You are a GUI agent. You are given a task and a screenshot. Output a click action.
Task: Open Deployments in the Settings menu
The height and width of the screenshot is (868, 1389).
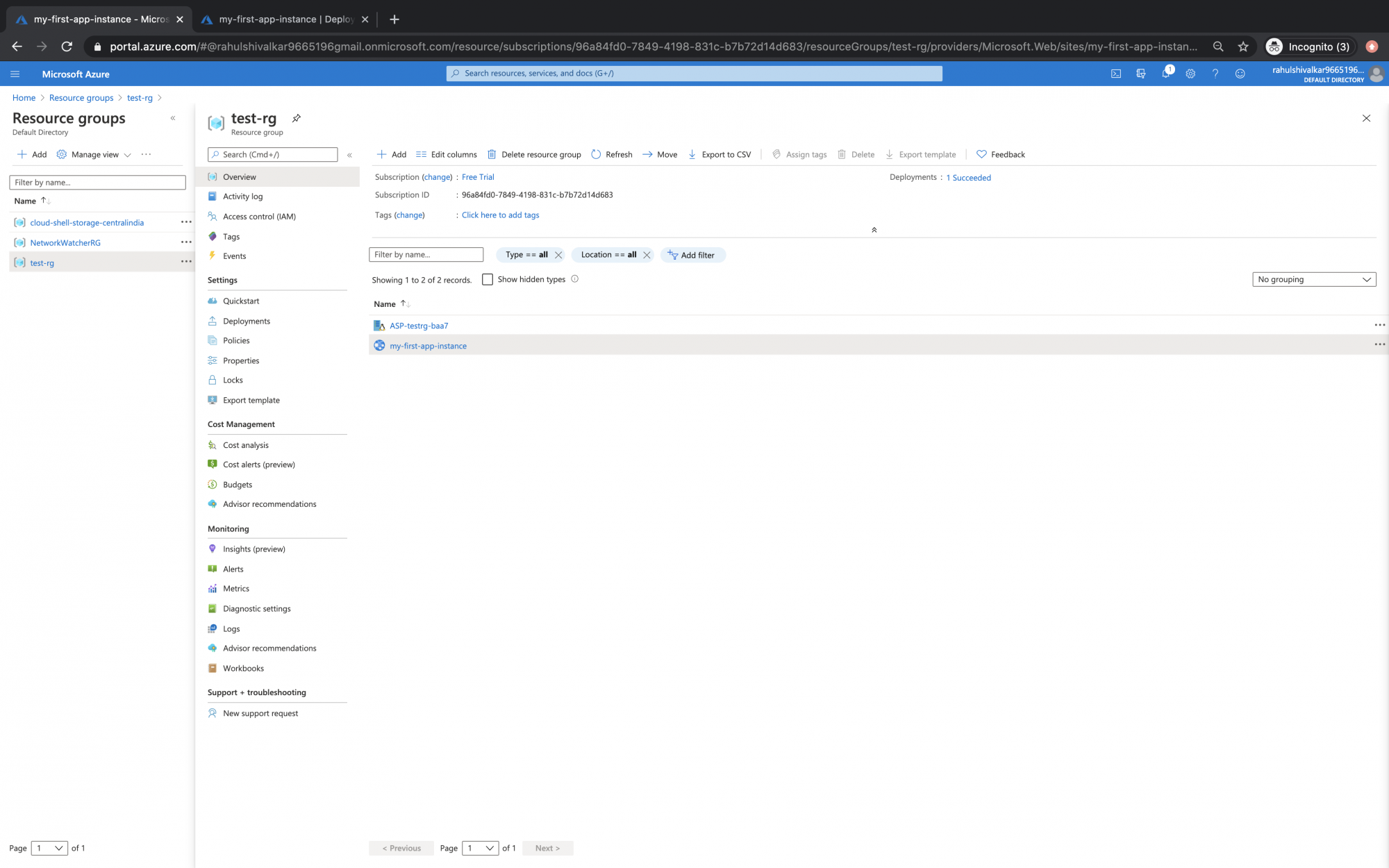coord(246,320)
